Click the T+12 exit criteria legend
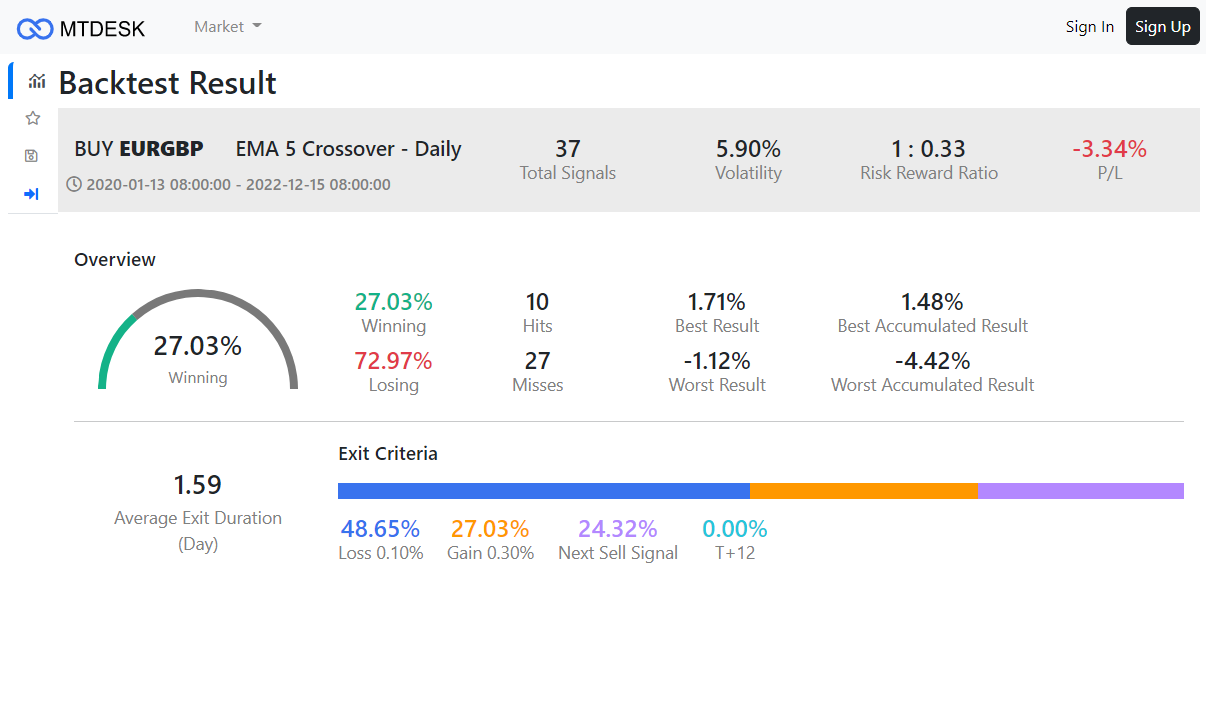This screenshot has height=708, width=1206. tap(734, 539)
